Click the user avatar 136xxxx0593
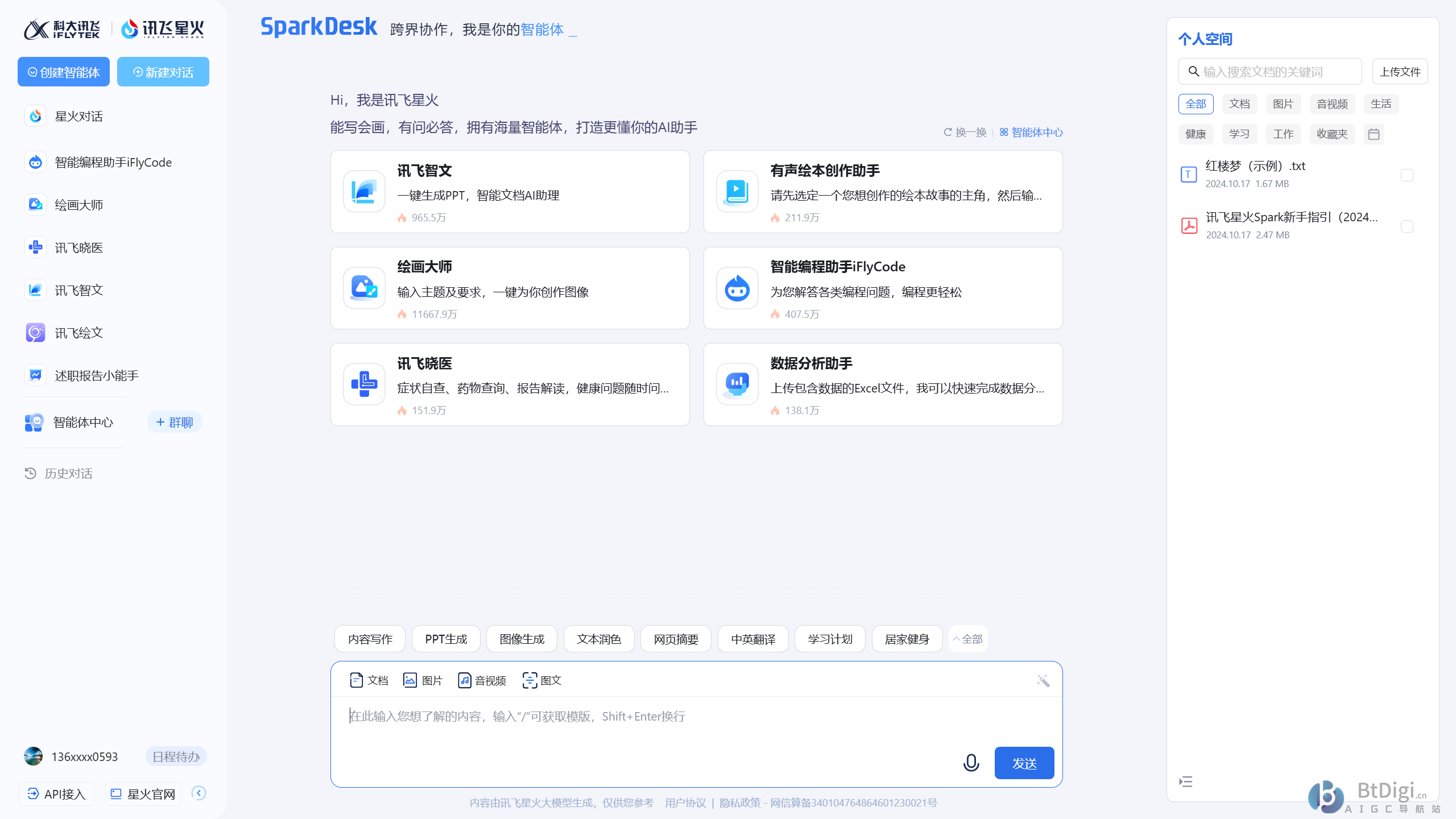 point(33,756)
